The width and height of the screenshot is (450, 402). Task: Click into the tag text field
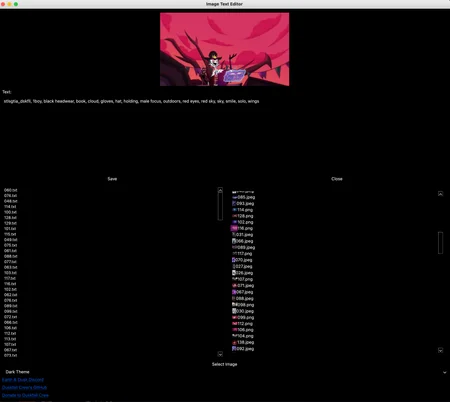pyautogui.click(x=225, y=135)
